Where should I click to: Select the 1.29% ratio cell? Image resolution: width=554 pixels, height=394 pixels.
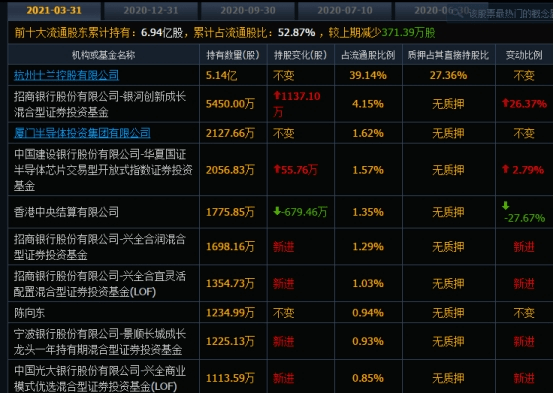368,247
